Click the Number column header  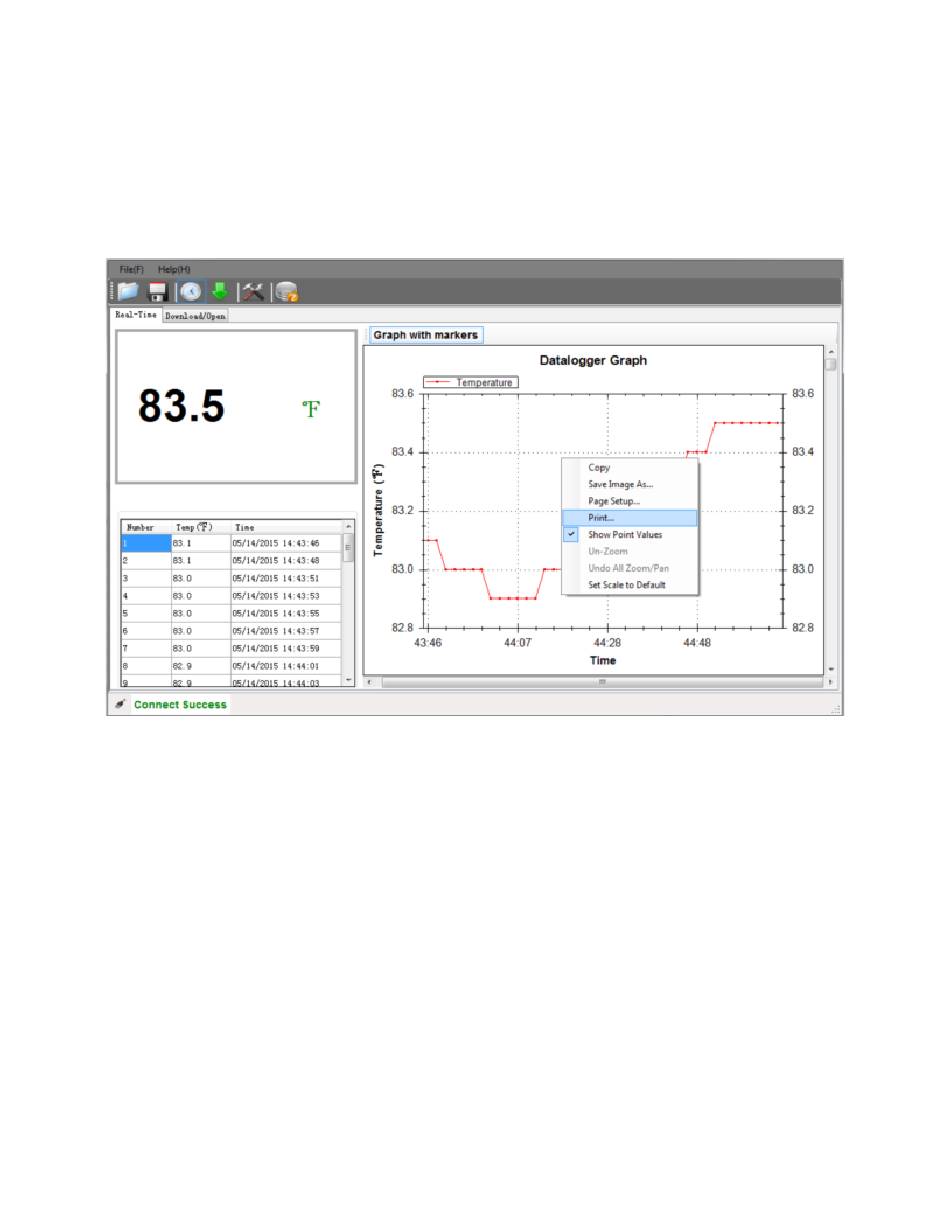click(145, 527)
